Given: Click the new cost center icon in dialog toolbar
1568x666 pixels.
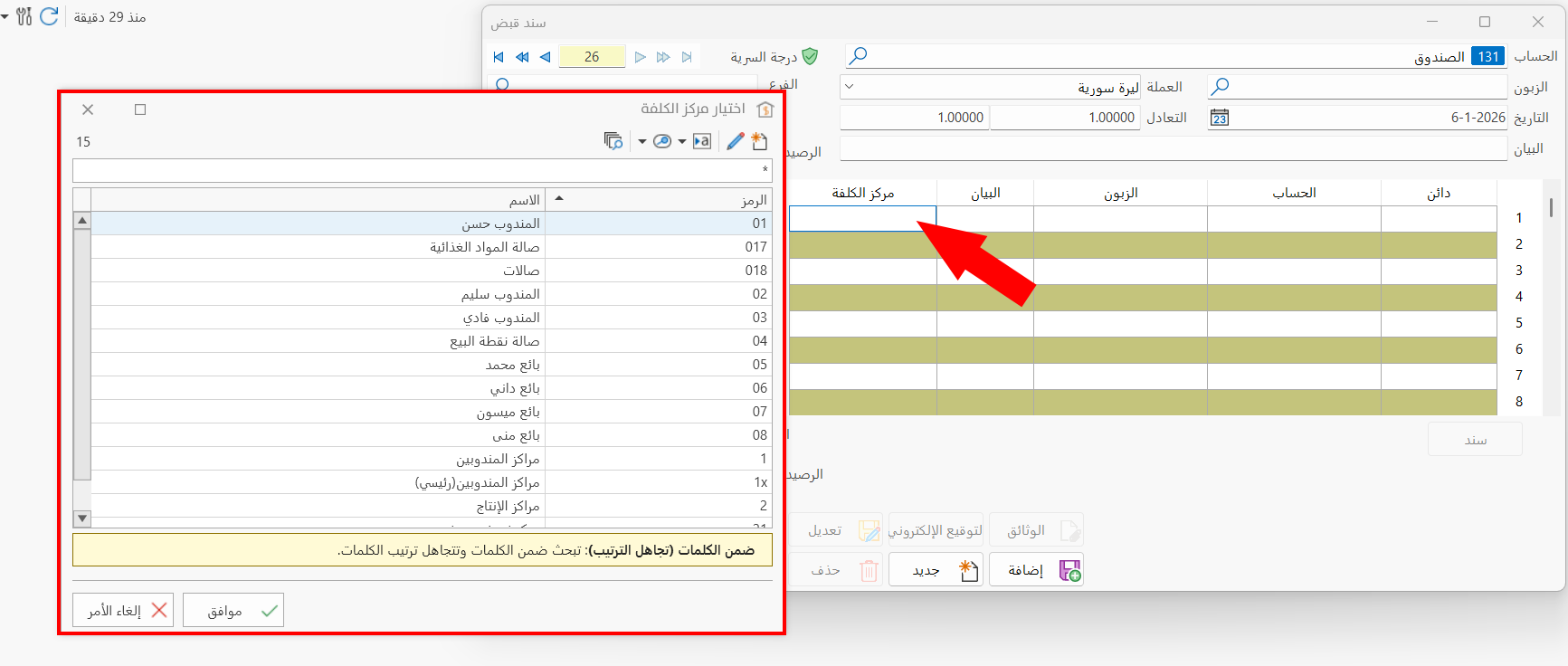Looking at the screenshot, I should [x=759, y=141].
